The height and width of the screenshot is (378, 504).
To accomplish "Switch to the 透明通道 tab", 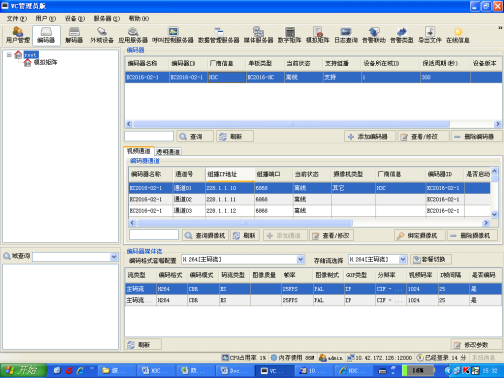I will point(168,152).
